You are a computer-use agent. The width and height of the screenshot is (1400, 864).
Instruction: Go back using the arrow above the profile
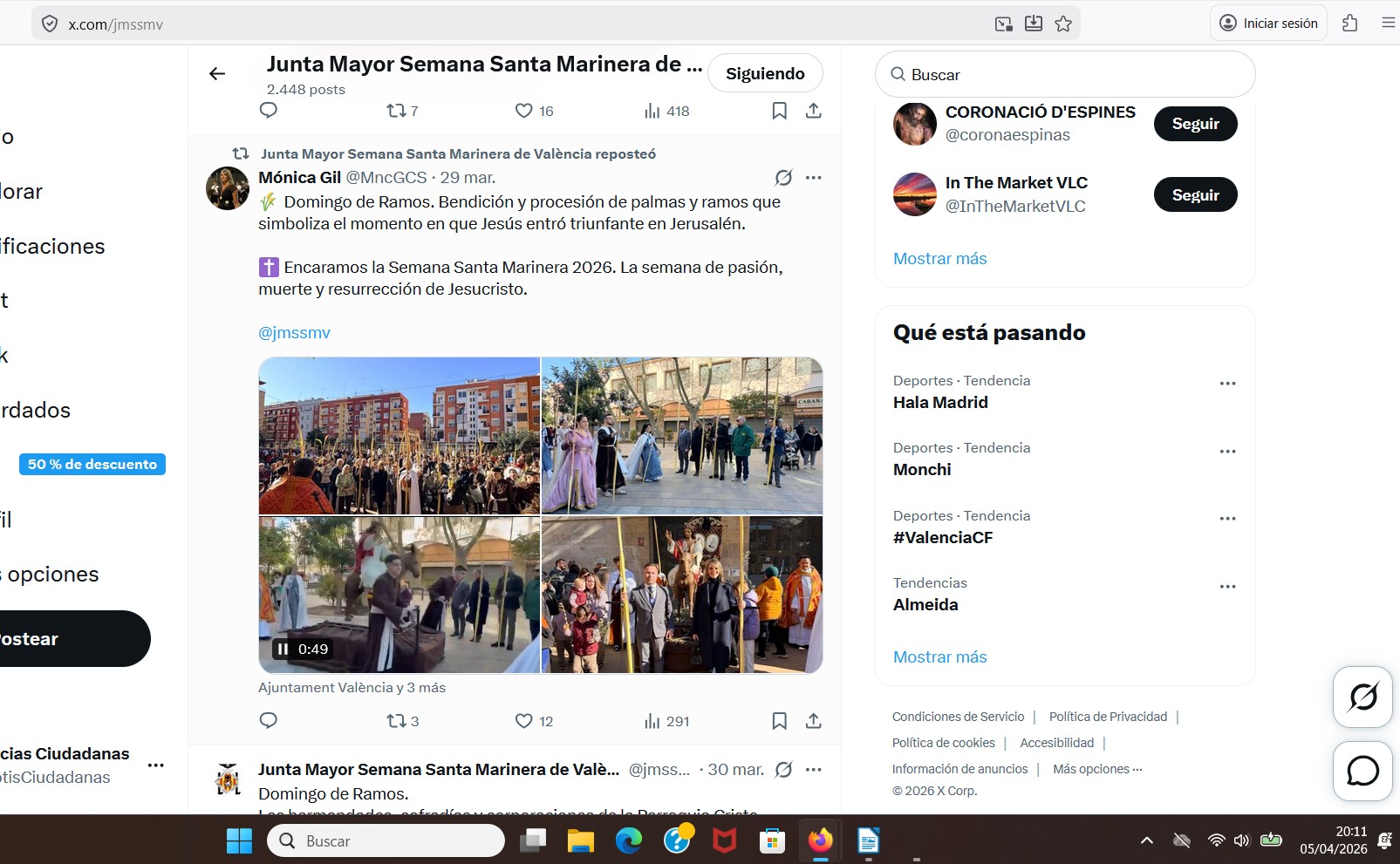tap(216, 73)
